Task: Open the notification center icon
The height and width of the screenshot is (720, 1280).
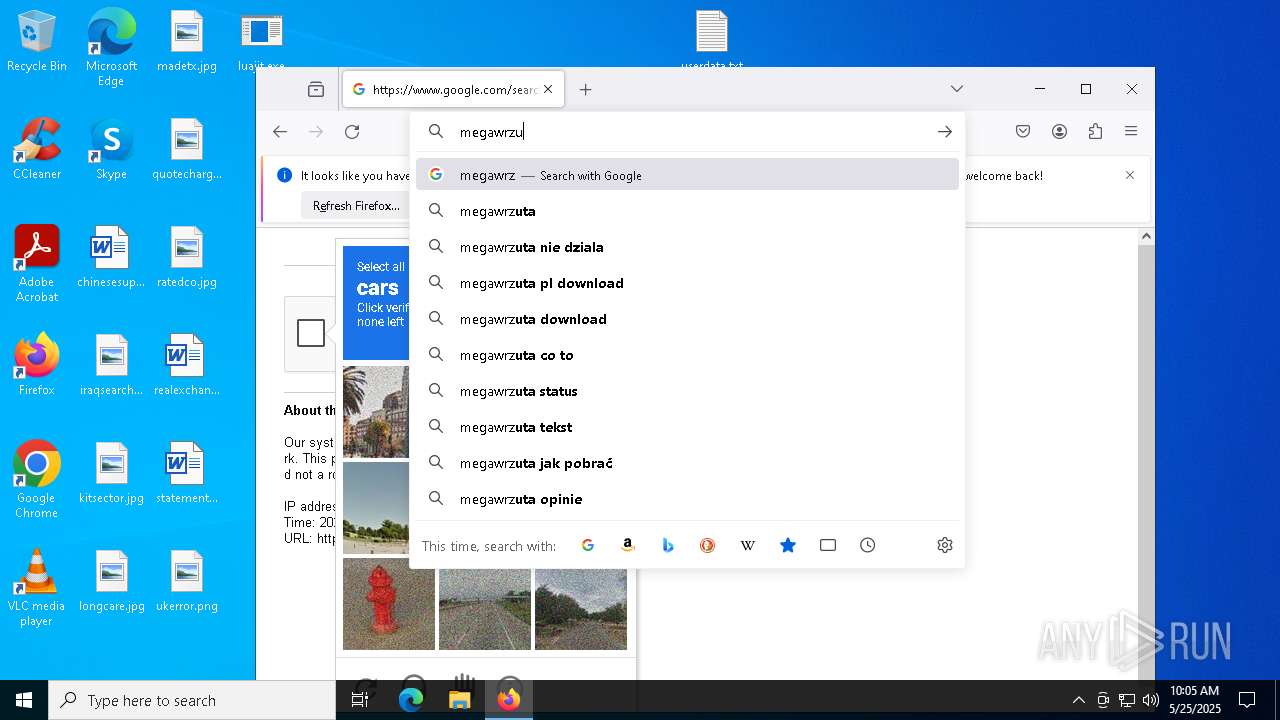Action: tap(1247, 700)
